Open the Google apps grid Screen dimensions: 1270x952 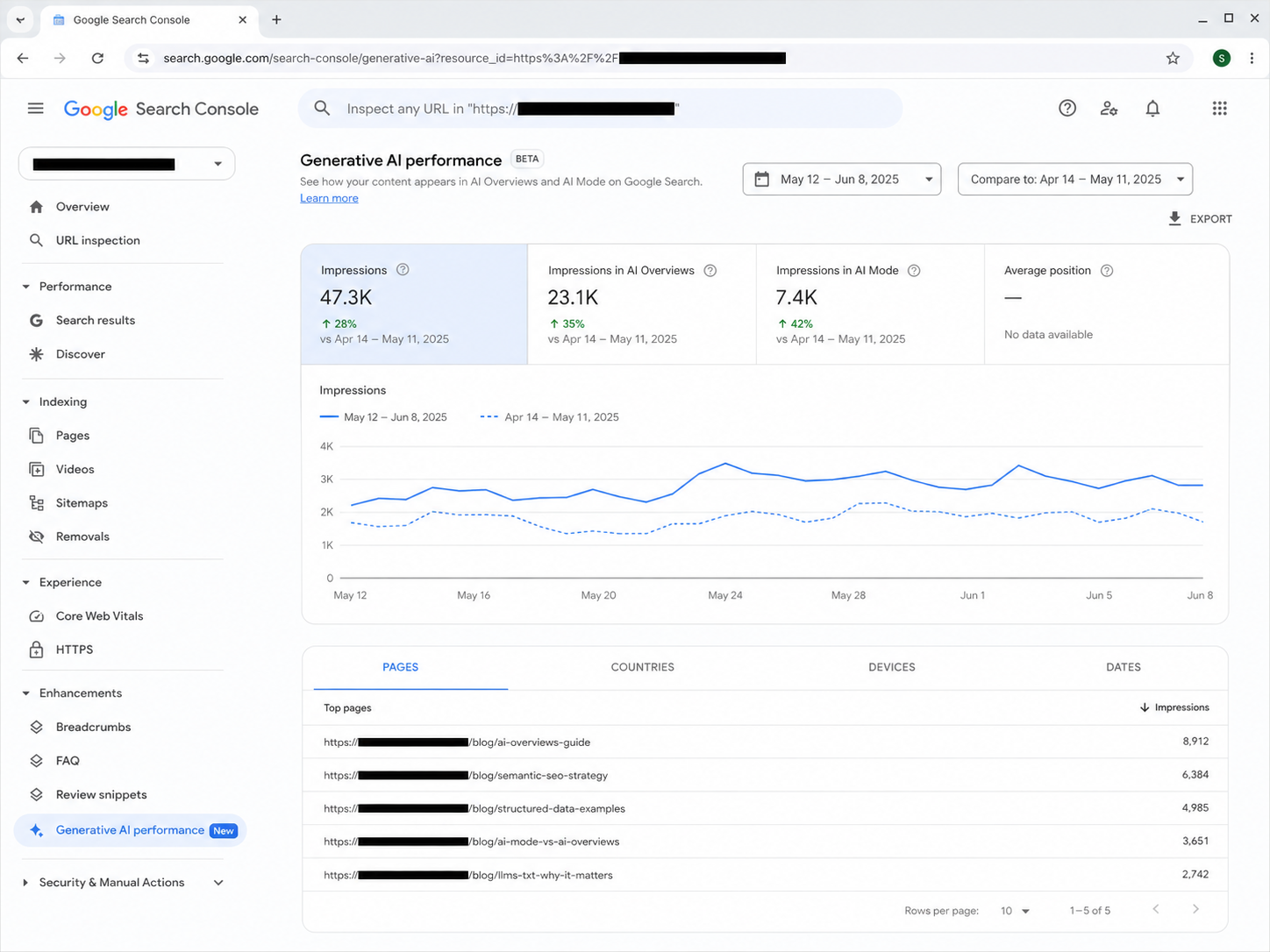(1219, 109)
